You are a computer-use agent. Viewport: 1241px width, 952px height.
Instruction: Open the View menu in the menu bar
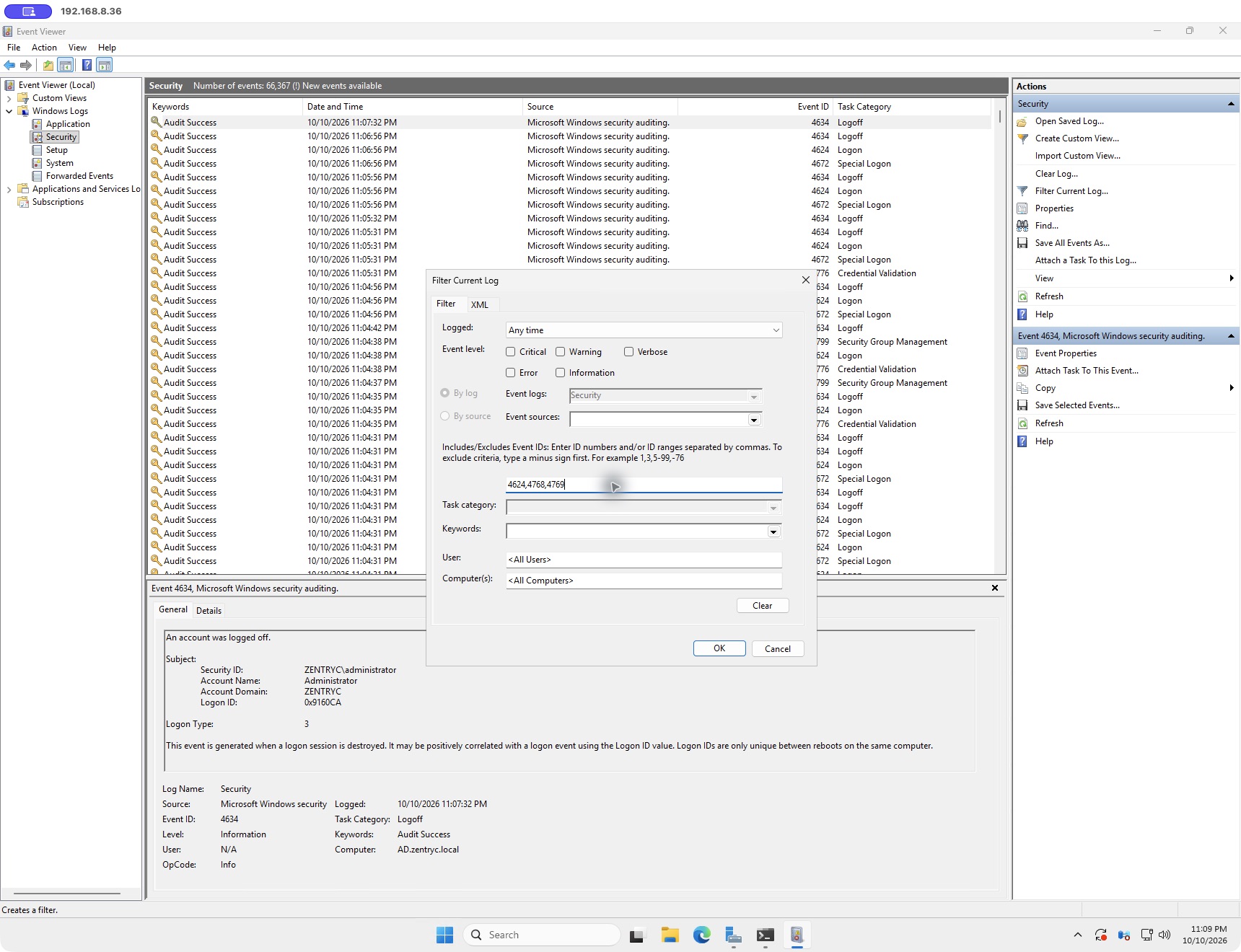point(77,48)
